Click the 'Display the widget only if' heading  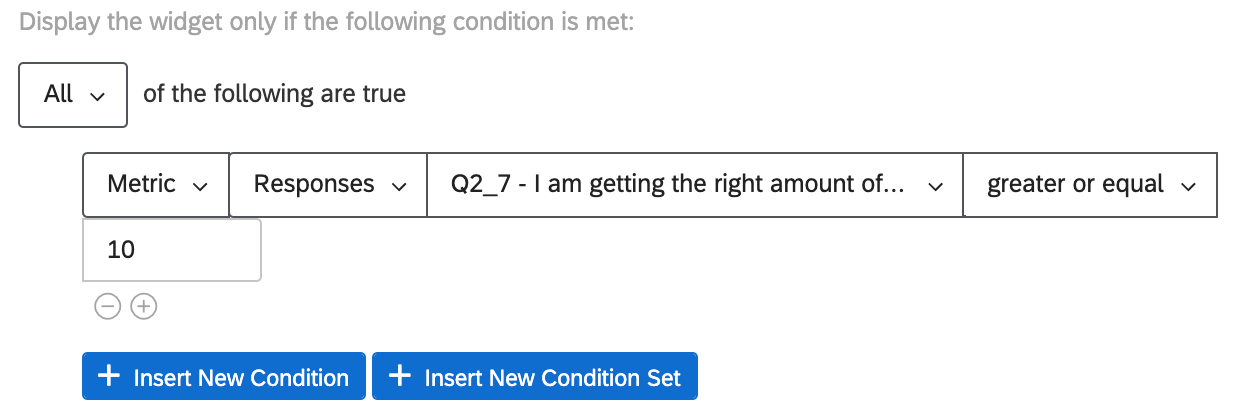coord(327,23)
